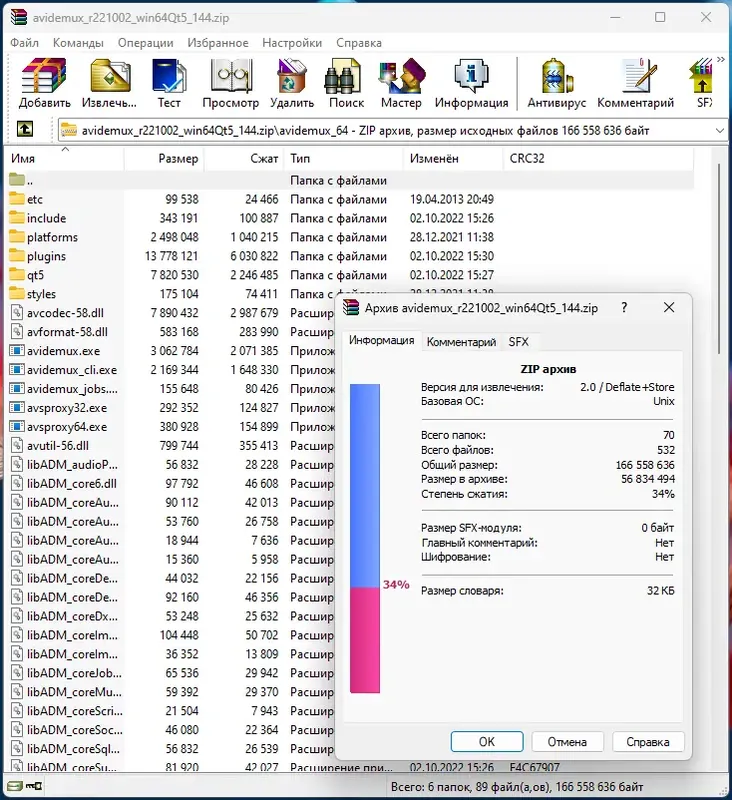Open the Избранное menu
Image resolution: width=732 pixels, height=800 pixels.
218,43
